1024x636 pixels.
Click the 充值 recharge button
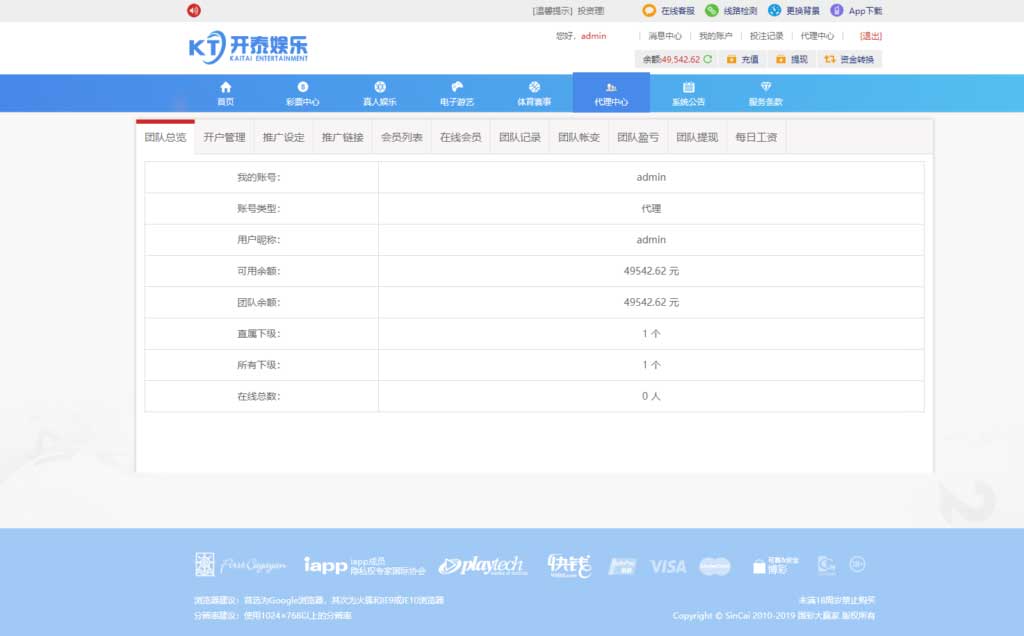tap(742, 59)
